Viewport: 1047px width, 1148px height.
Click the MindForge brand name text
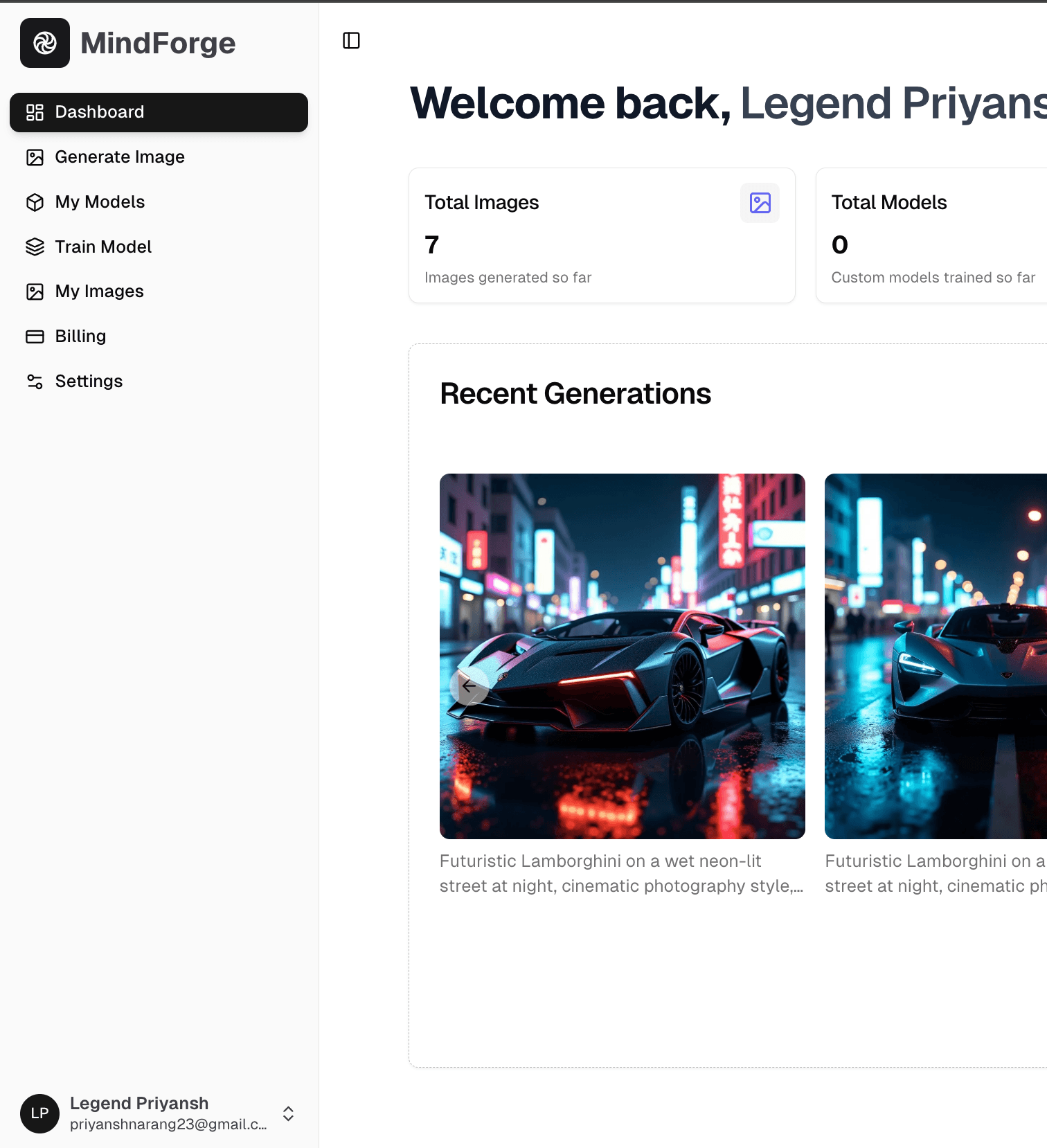click(158, 43)
